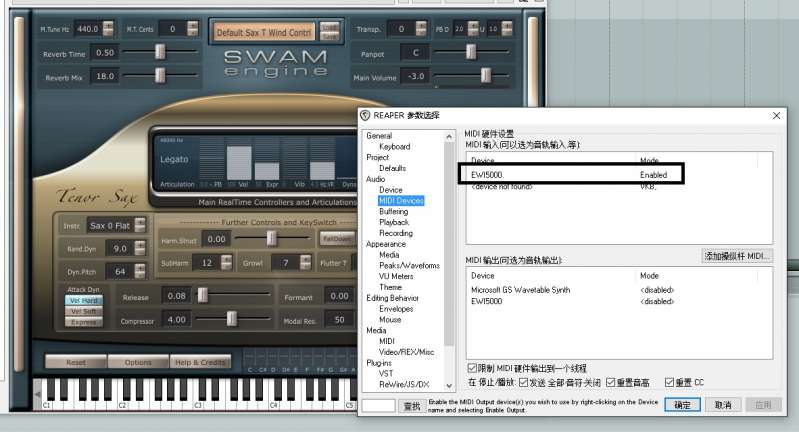Click the Growl value stepper arrows
Screen dimensions: 799x438
[306, 263]
